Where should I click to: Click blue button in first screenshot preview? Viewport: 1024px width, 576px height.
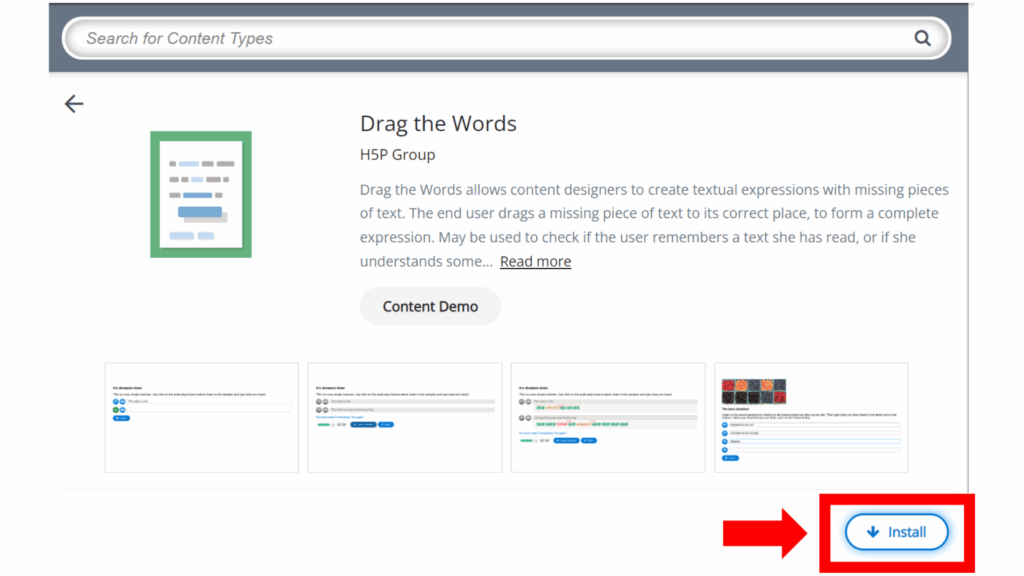[x=122, y=418]
